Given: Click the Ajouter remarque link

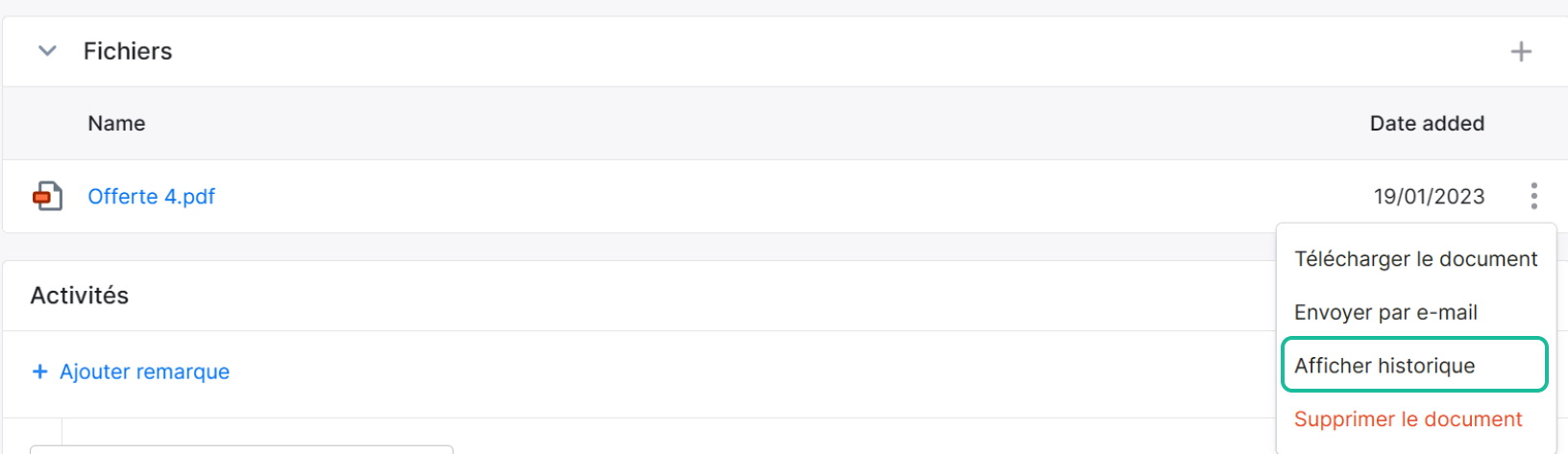Looking at the screenshot, I should [x=144, y=371].
